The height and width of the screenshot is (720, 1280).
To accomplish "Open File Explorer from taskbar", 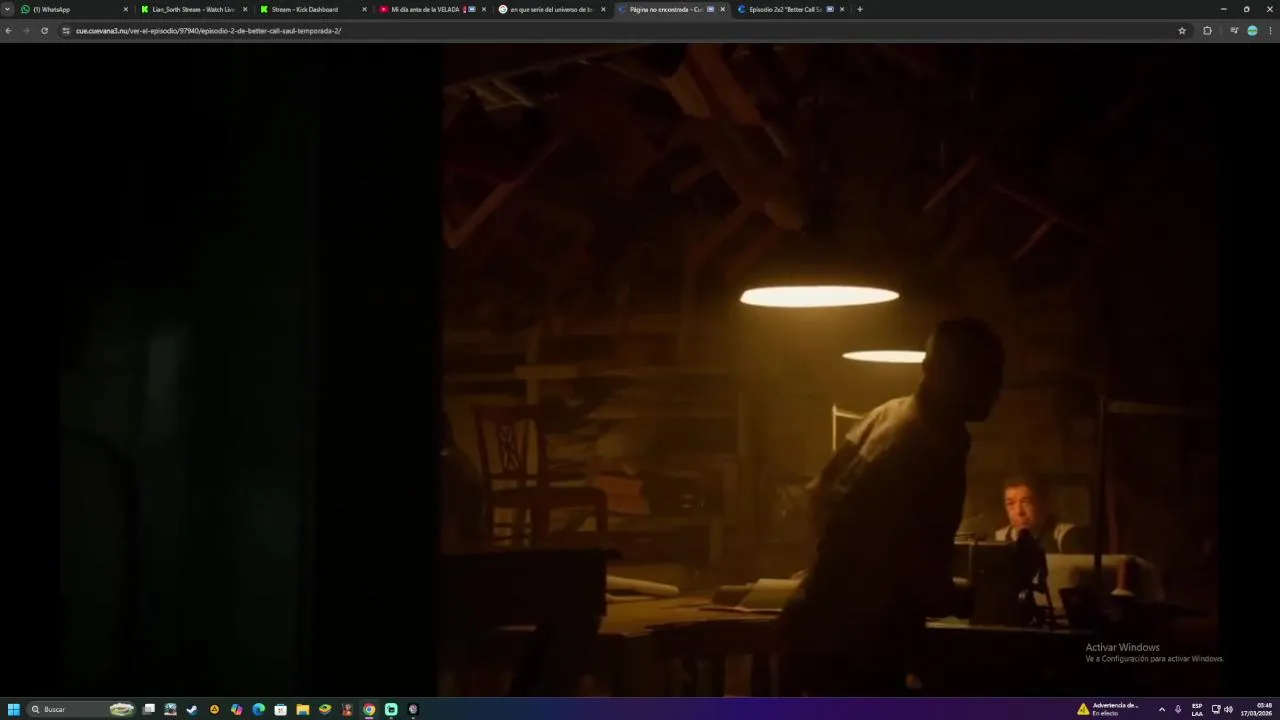I will coord(302,709).
